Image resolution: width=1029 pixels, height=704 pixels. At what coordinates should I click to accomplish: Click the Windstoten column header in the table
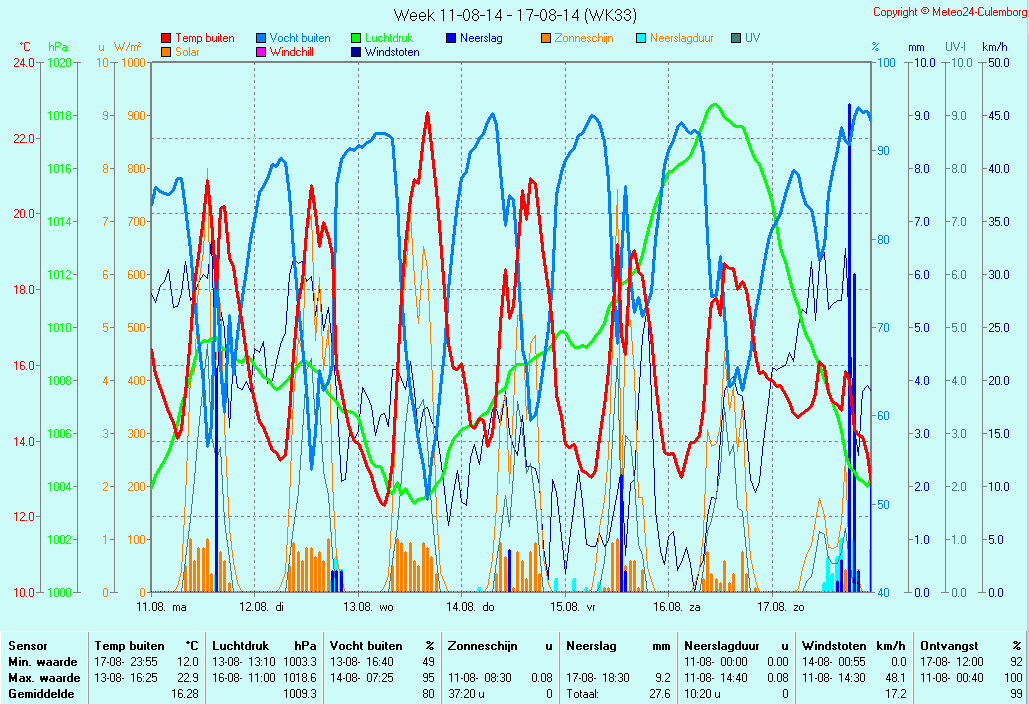coord(831,646)
